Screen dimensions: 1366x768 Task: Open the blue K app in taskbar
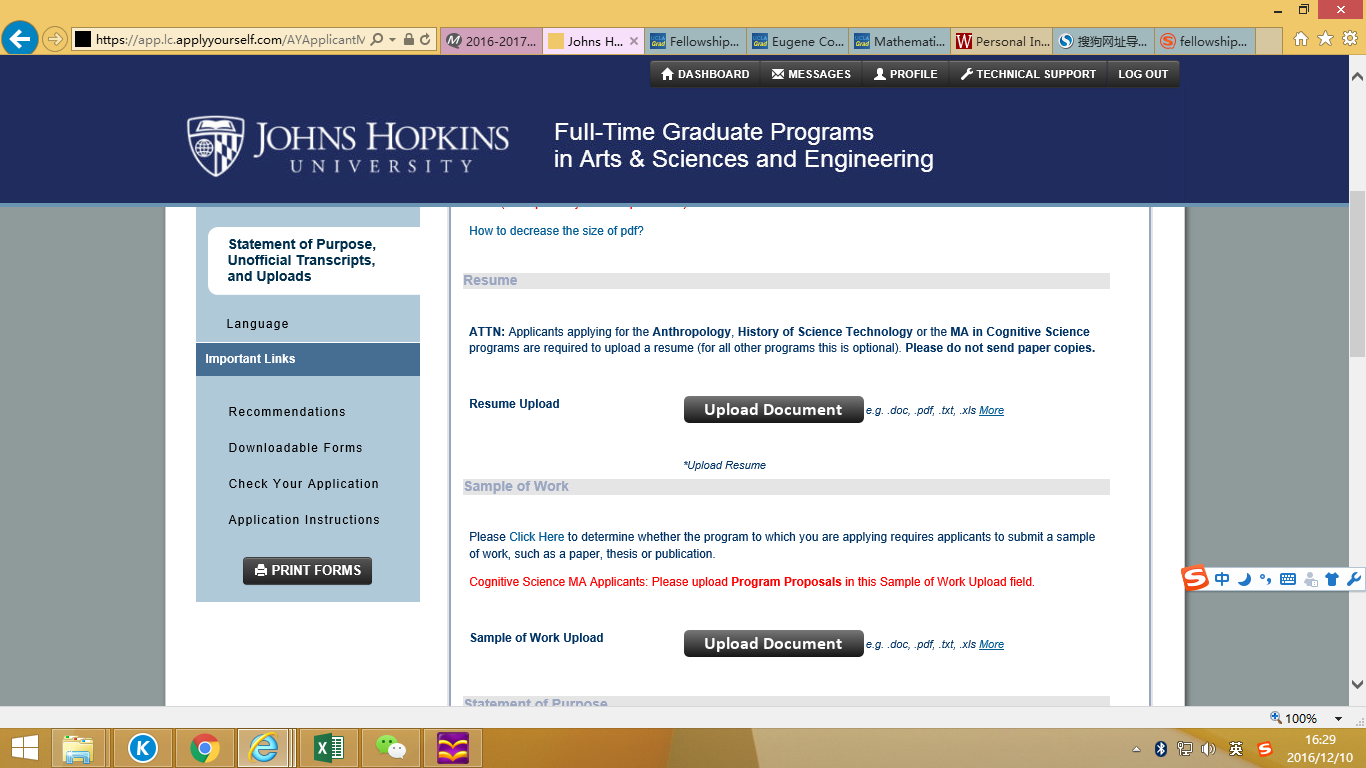click(144, 748)
